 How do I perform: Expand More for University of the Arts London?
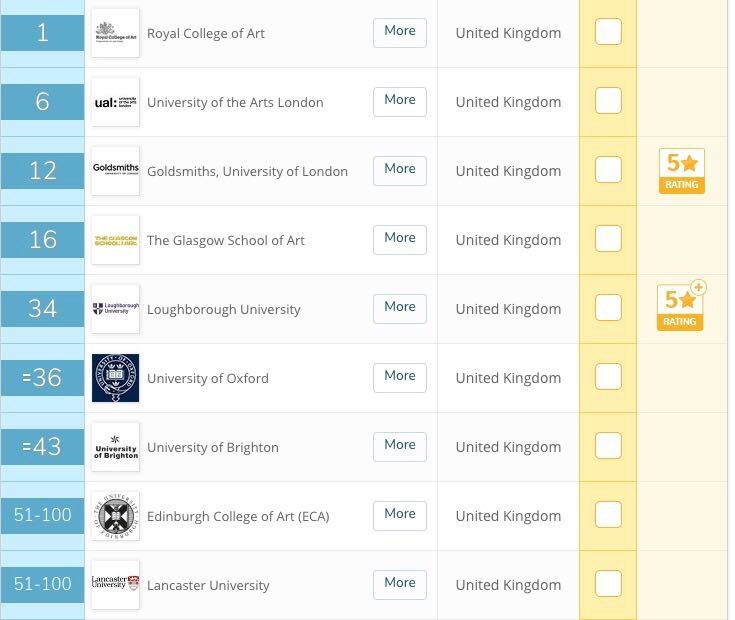click(400, 100)
